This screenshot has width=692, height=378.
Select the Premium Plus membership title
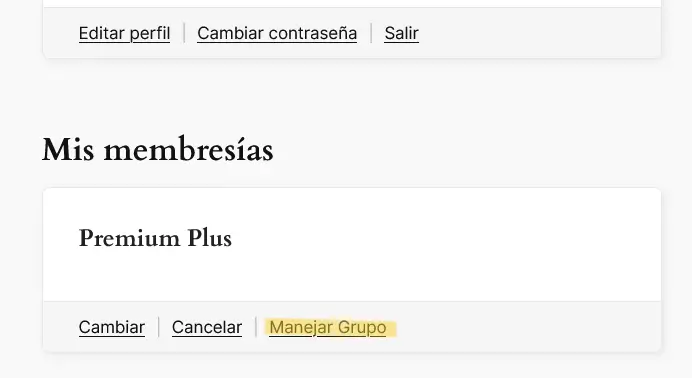(155, 238)
